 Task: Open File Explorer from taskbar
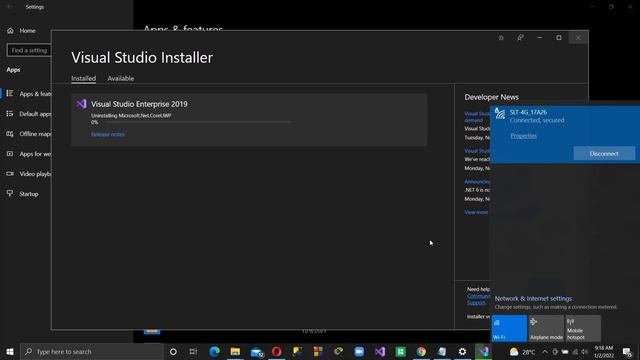click(x=235, y=351)
